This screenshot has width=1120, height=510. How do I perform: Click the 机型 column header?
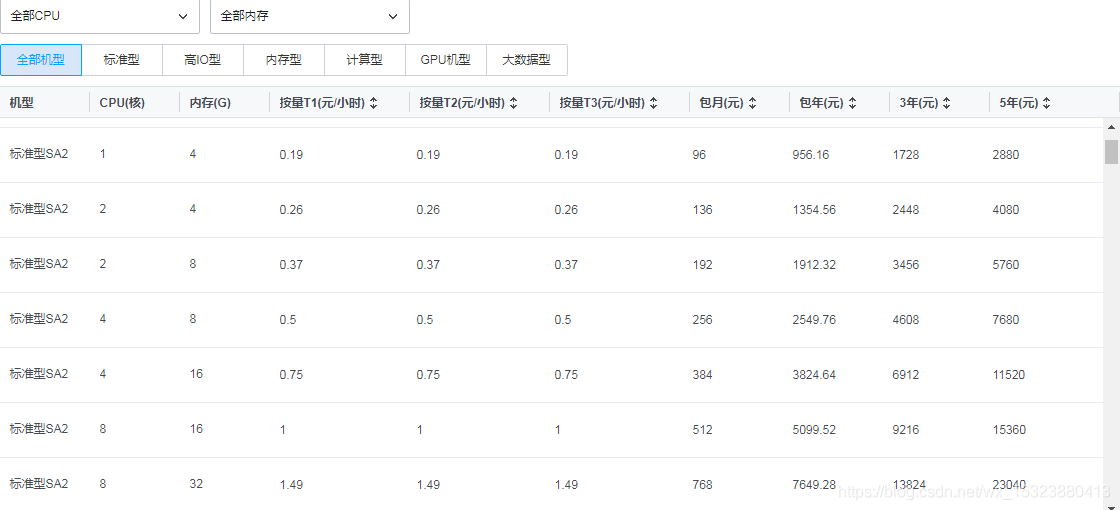pyautogui.click(x=21, y=103)
